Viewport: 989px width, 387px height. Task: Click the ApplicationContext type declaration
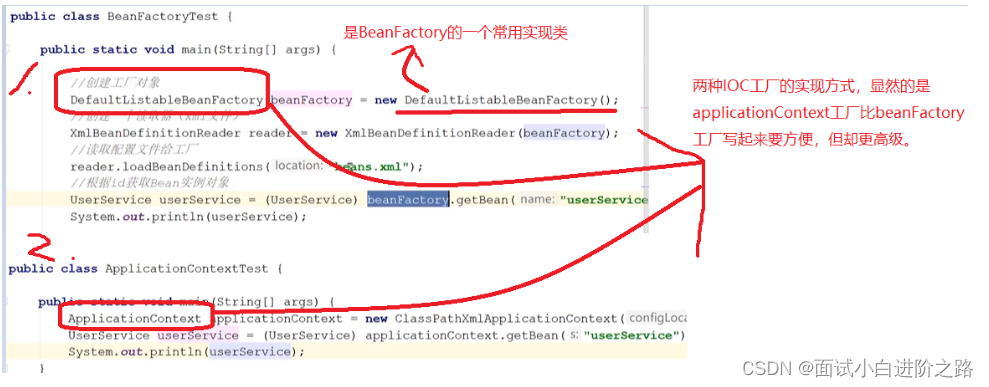tap(134, 318)
